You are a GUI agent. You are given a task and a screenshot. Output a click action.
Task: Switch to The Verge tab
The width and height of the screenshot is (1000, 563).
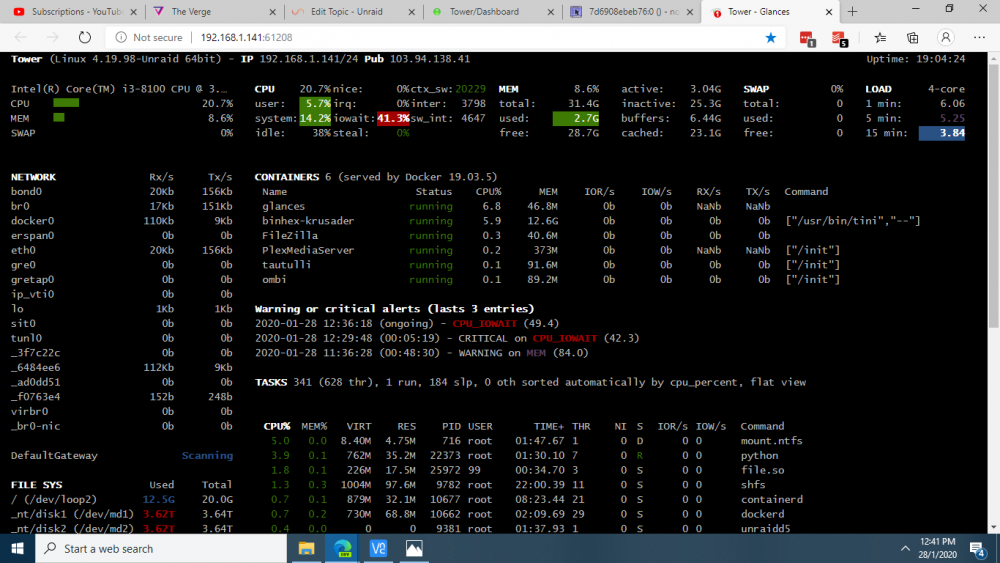pos(214,11)
